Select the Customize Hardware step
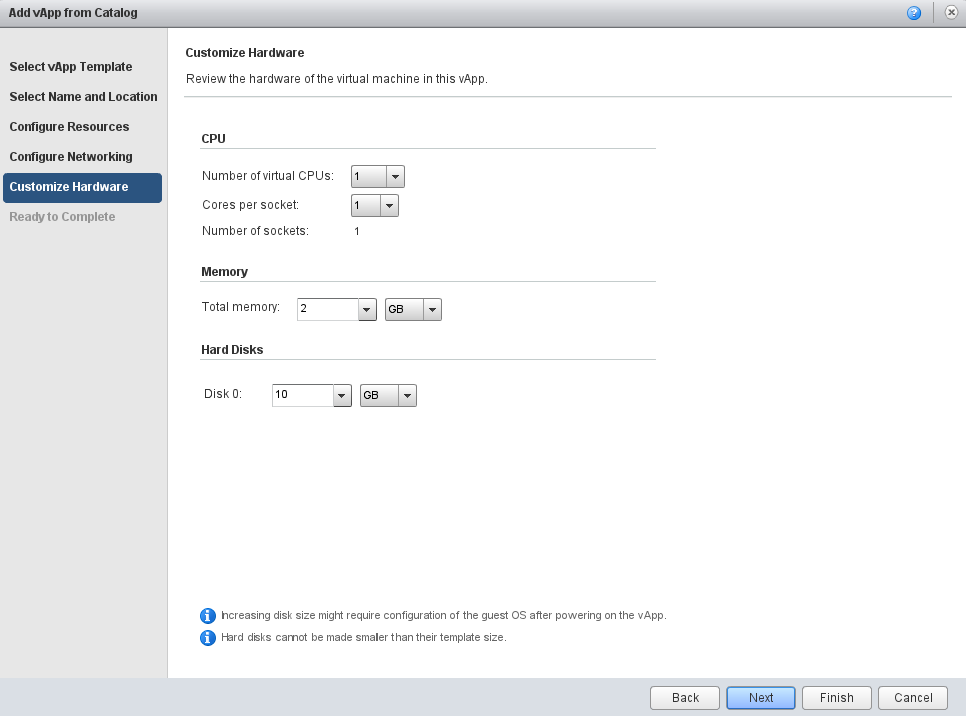Image resolution: width=966 pixels, height=716 pixels. tap(69, 187)
